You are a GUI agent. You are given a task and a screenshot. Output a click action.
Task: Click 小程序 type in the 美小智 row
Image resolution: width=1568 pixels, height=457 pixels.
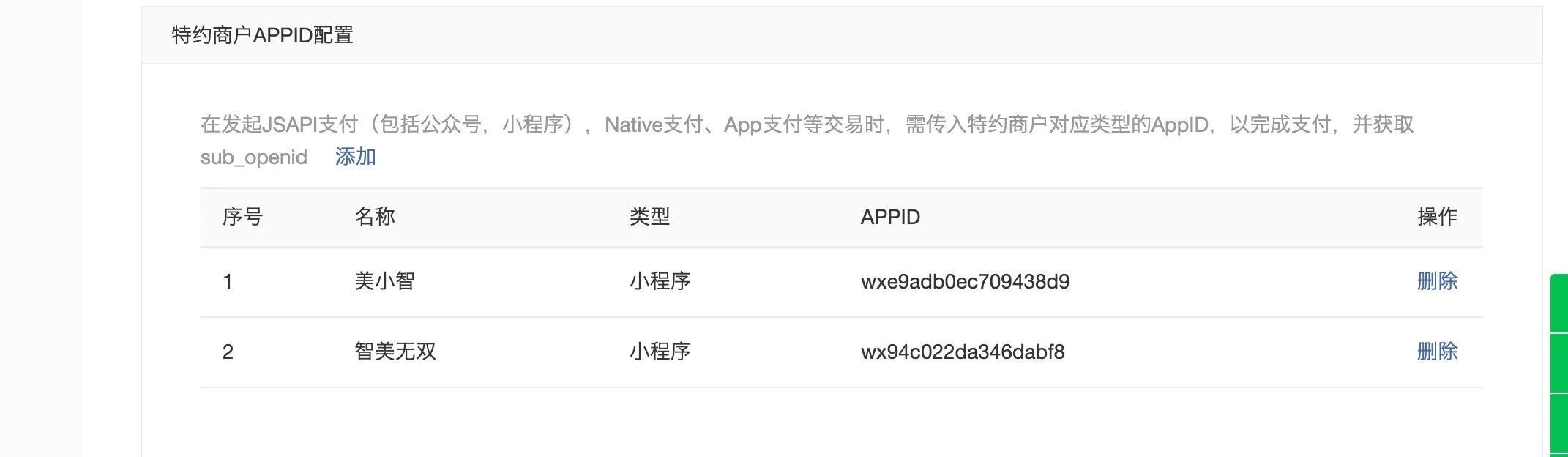tap(660, 281)
